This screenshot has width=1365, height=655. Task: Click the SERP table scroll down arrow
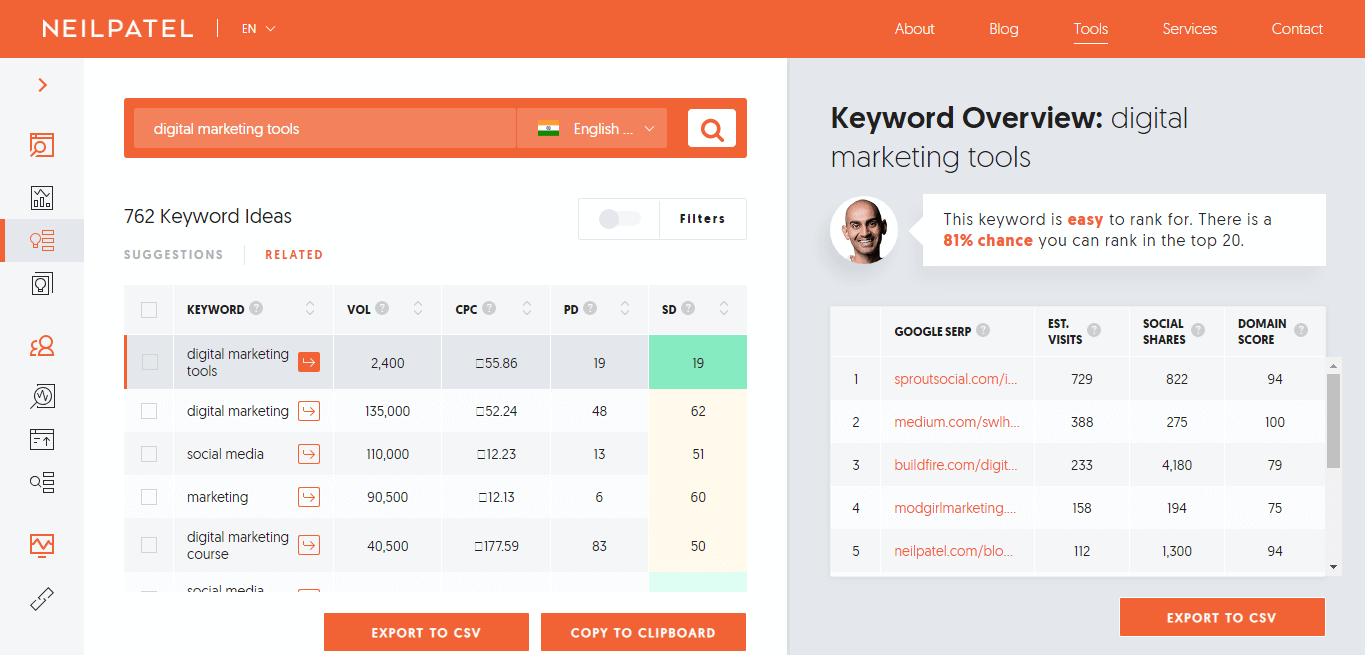coord(1333,567)
